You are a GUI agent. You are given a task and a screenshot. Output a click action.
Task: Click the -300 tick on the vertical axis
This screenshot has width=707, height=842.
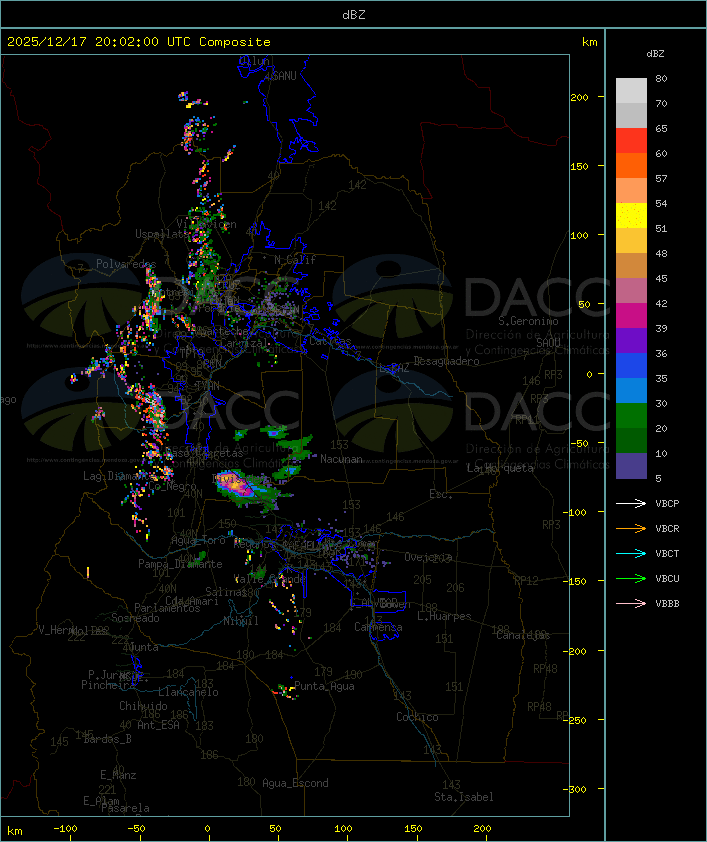[x=574, y=789]
